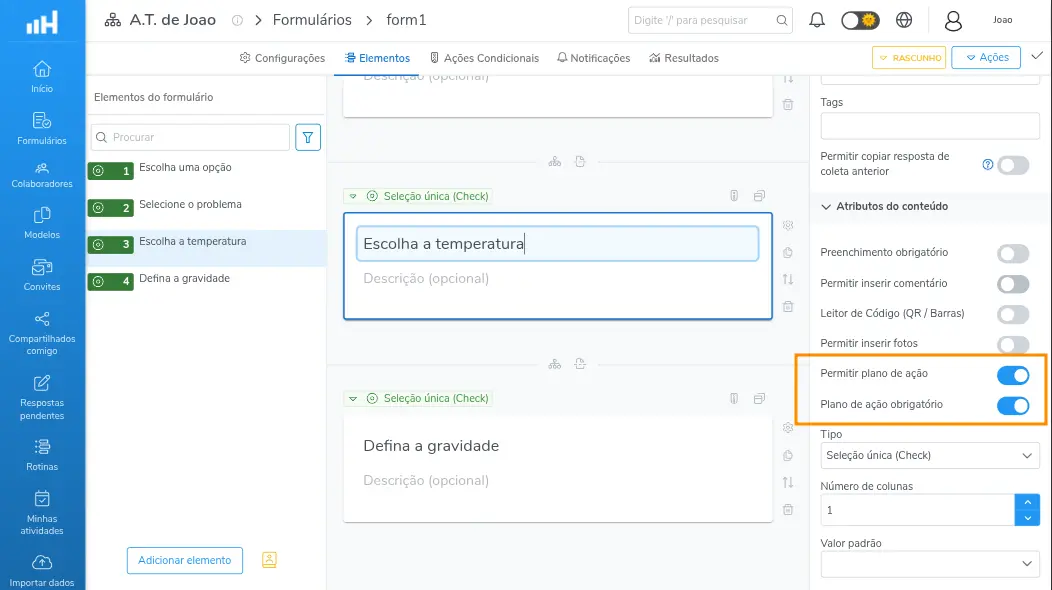Click the reorder arrows of Escolha a temperatura card
Screen dimensions: 1052x590
[788, 279]
